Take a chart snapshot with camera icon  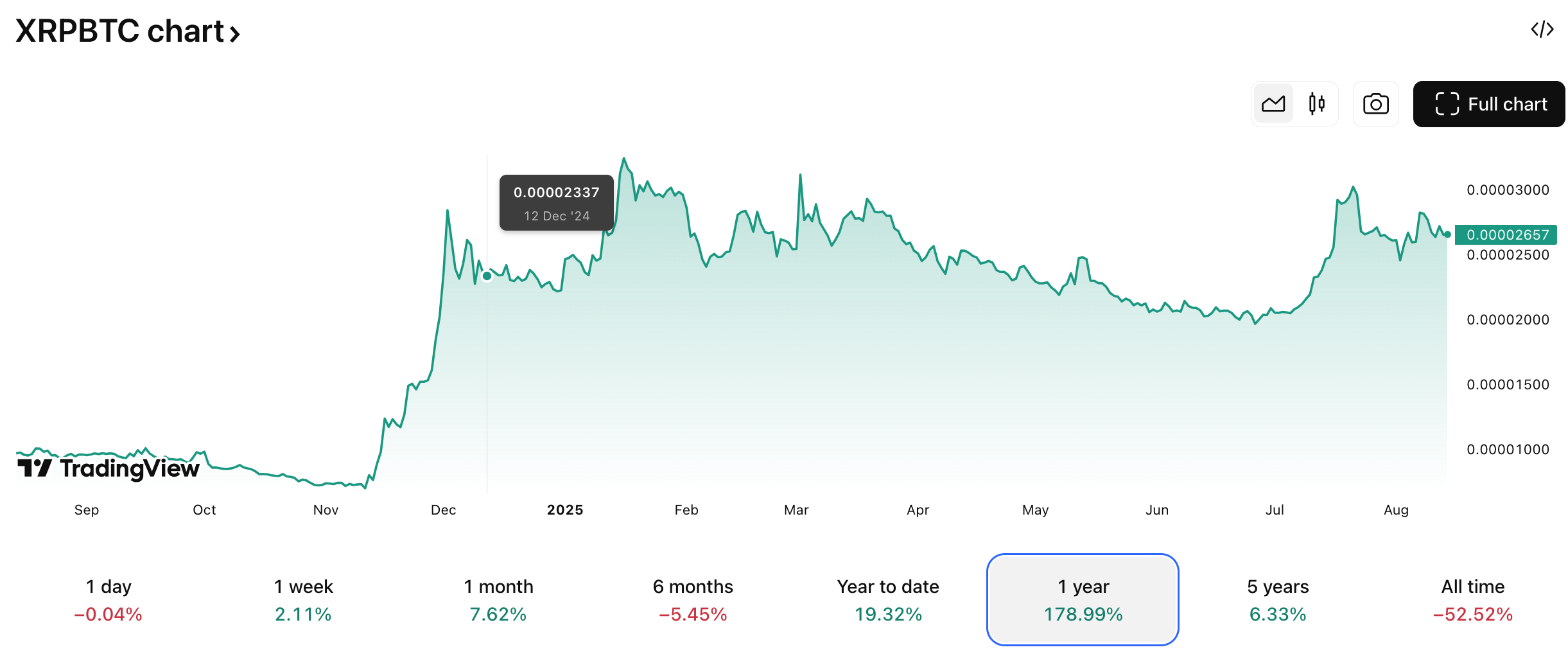1375,104
